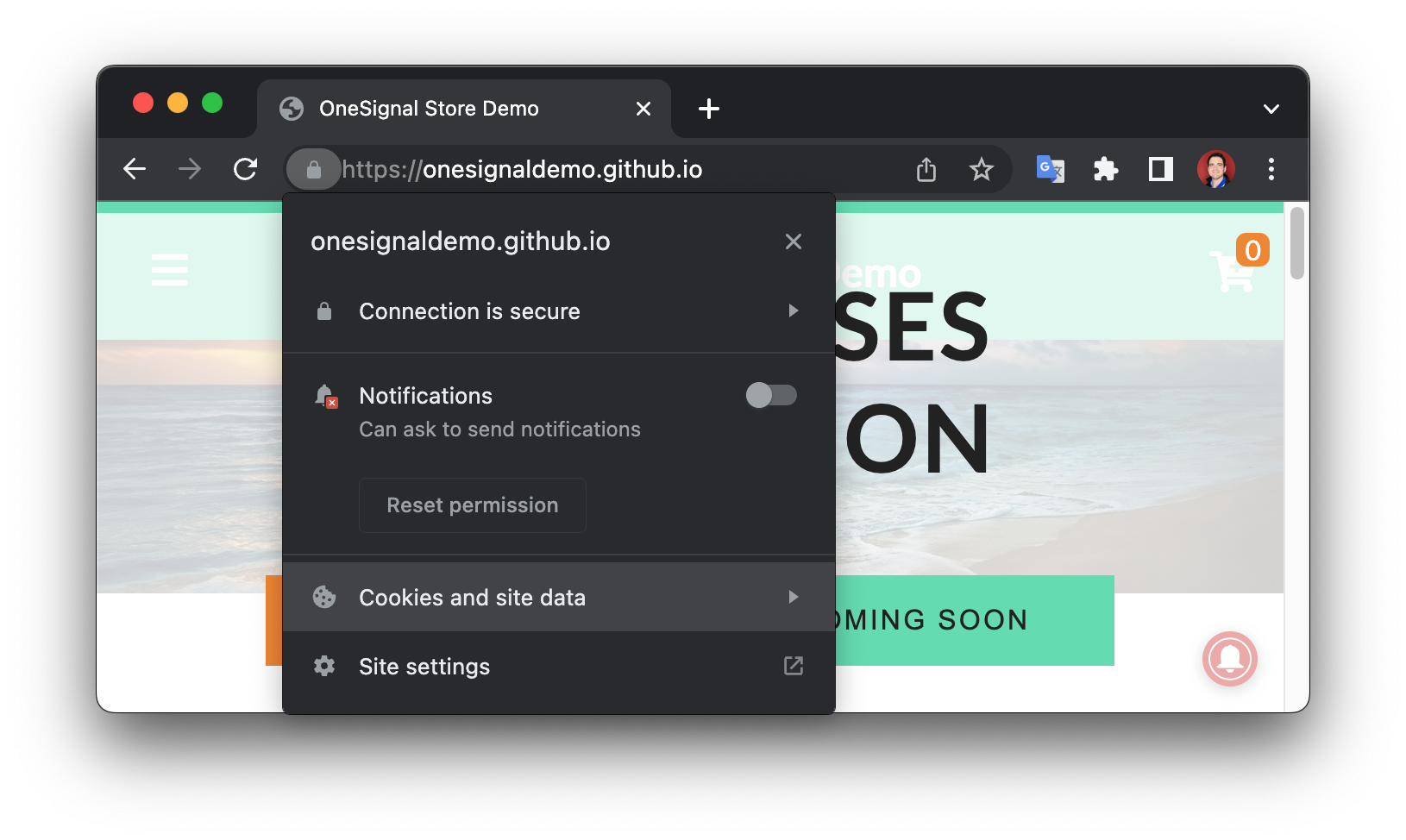Click the globe favicon on the tab
The width and height of the screenshot is (1406, 840).
click(x=292, y=109)
